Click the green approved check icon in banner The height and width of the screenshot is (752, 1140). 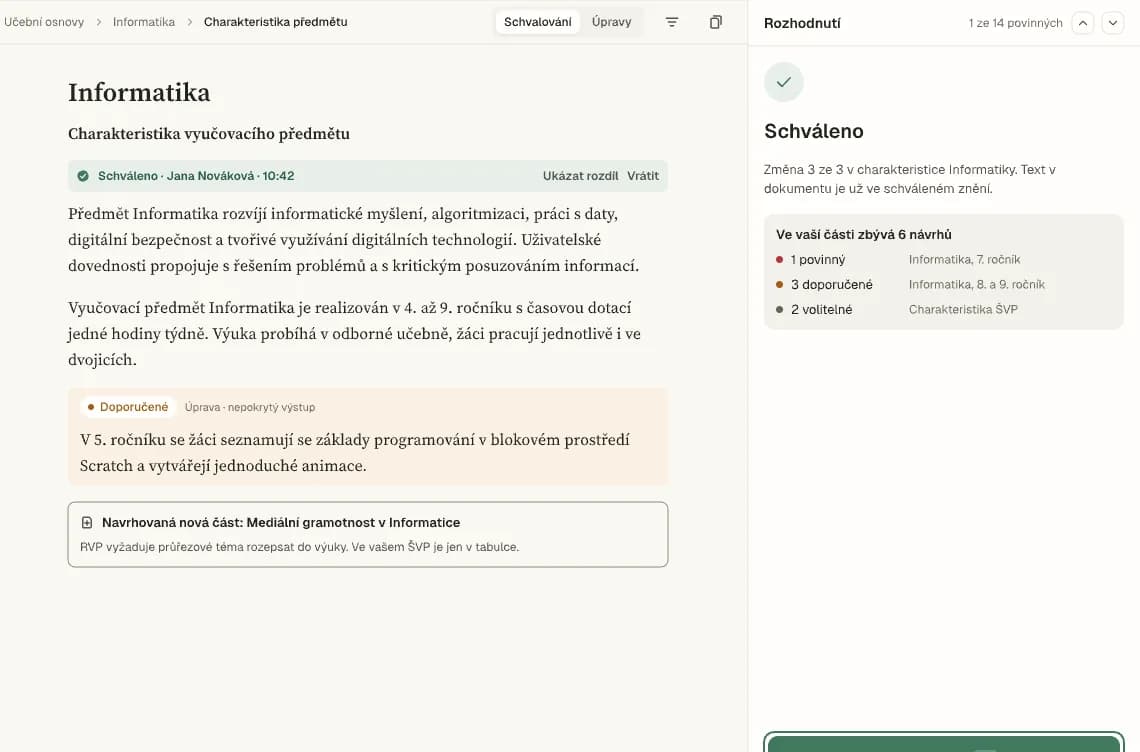tap(83, 176)
